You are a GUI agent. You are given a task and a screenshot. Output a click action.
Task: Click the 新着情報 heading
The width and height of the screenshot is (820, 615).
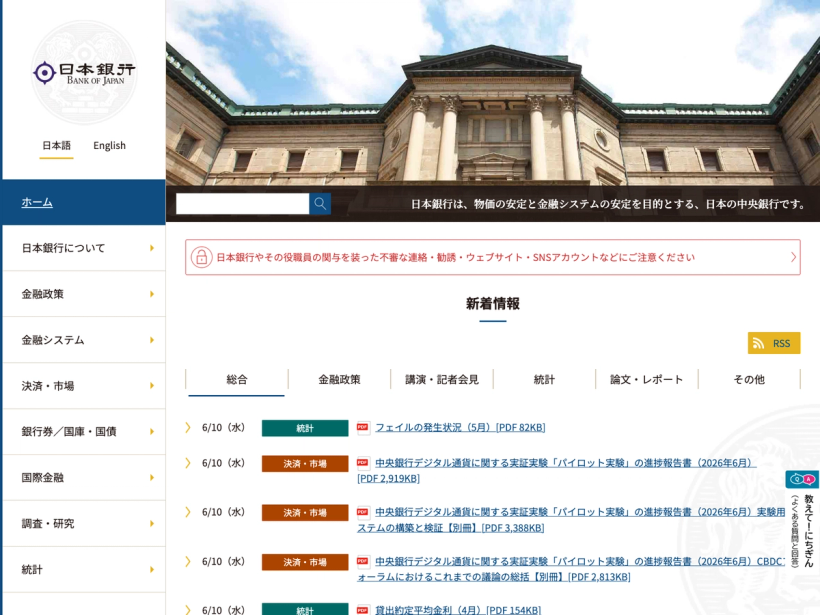coord(493,303)
